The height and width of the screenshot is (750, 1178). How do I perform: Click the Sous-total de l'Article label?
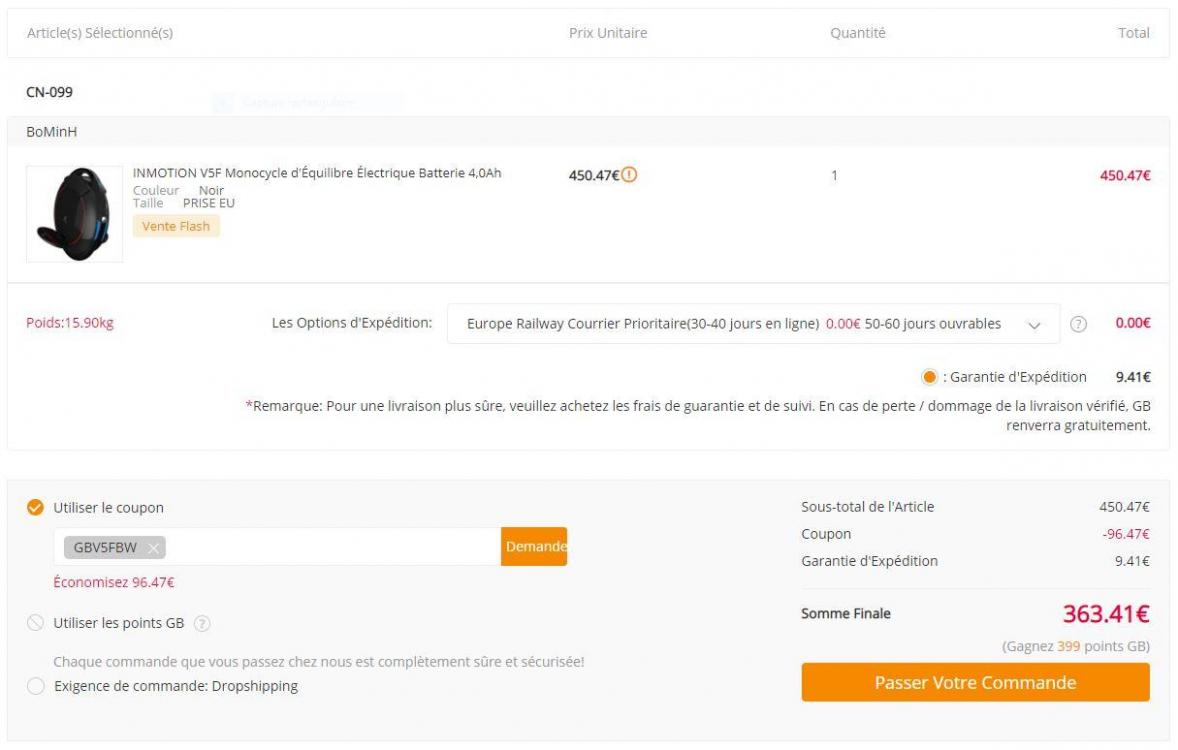(x=868, y=507)
